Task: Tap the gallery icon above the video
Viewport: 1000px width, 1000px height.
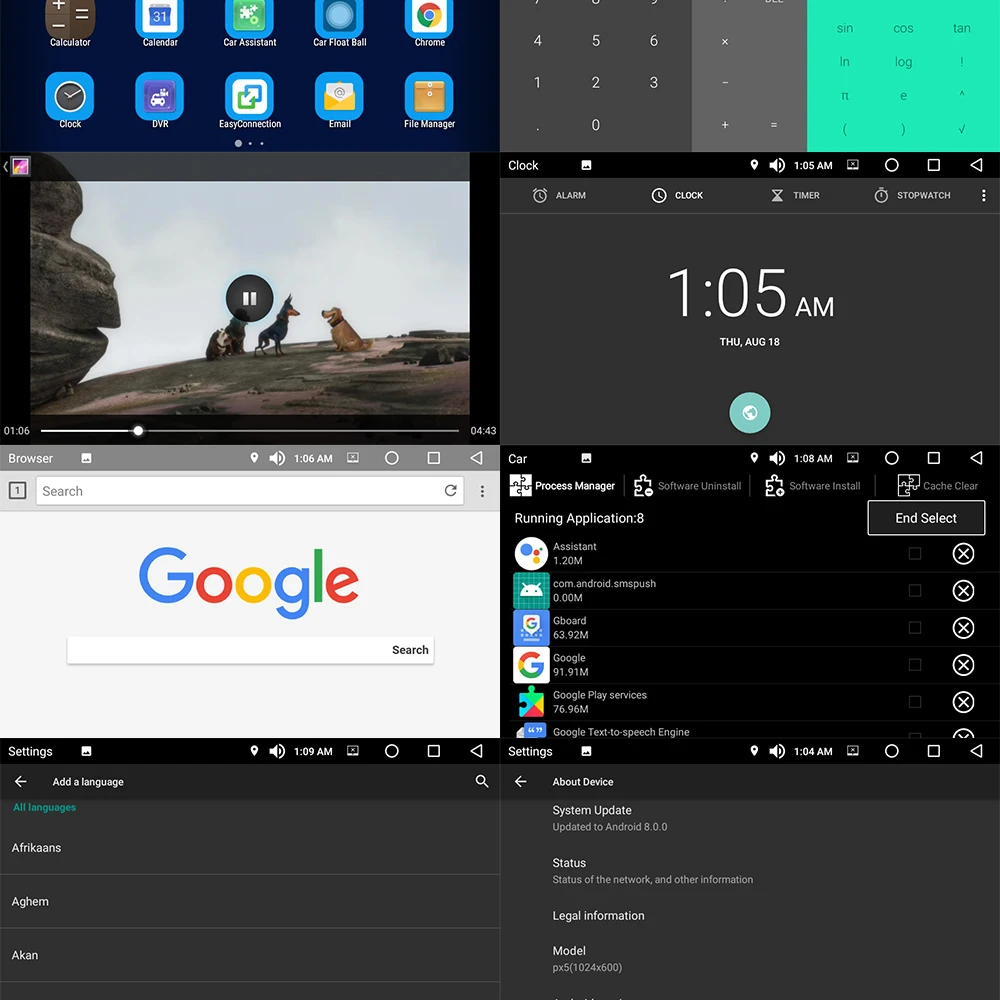Action: point(20,166)
